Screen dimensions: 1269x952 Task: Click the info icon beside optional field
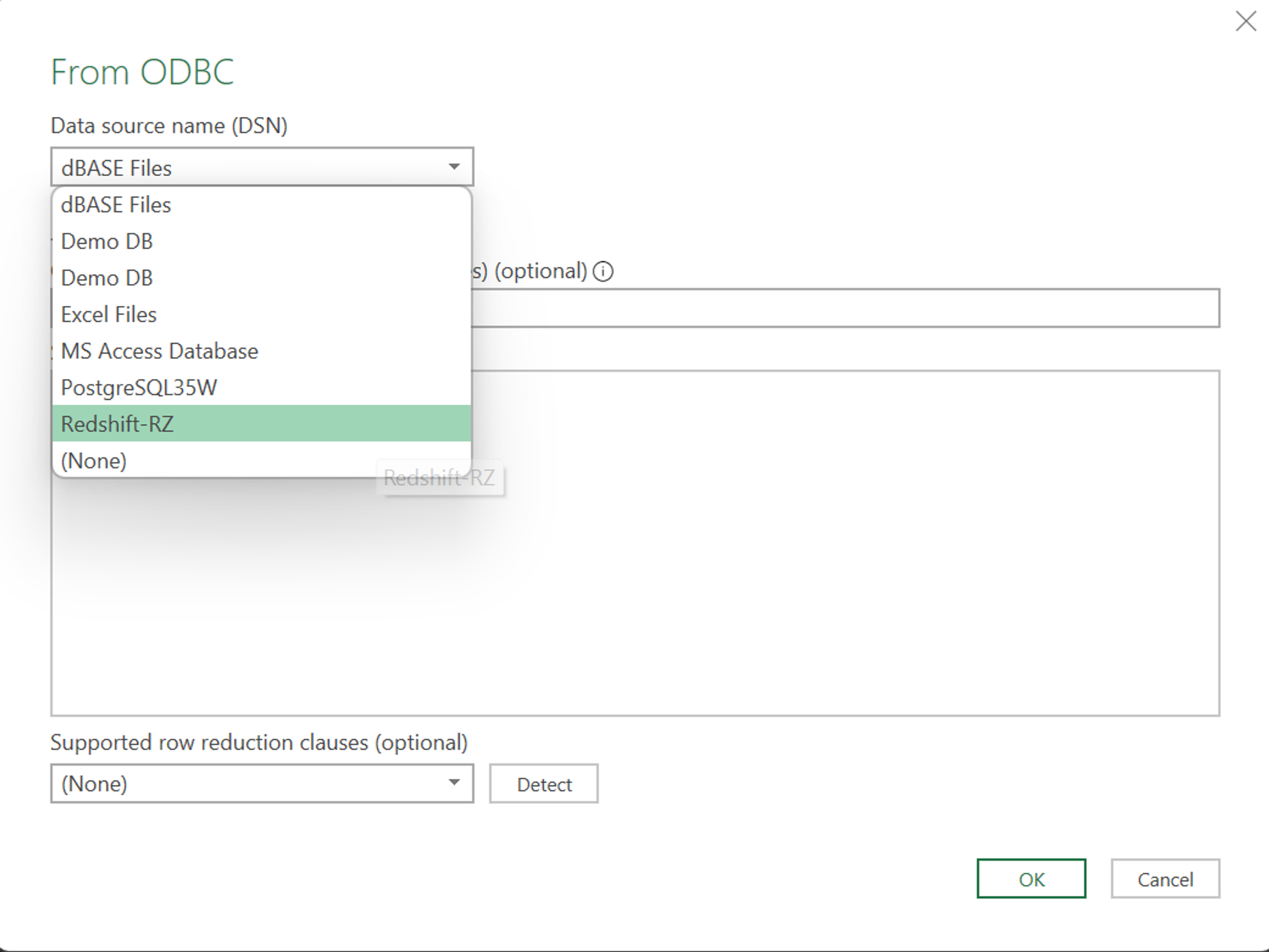pyautogui.click(x=603, y=271)
